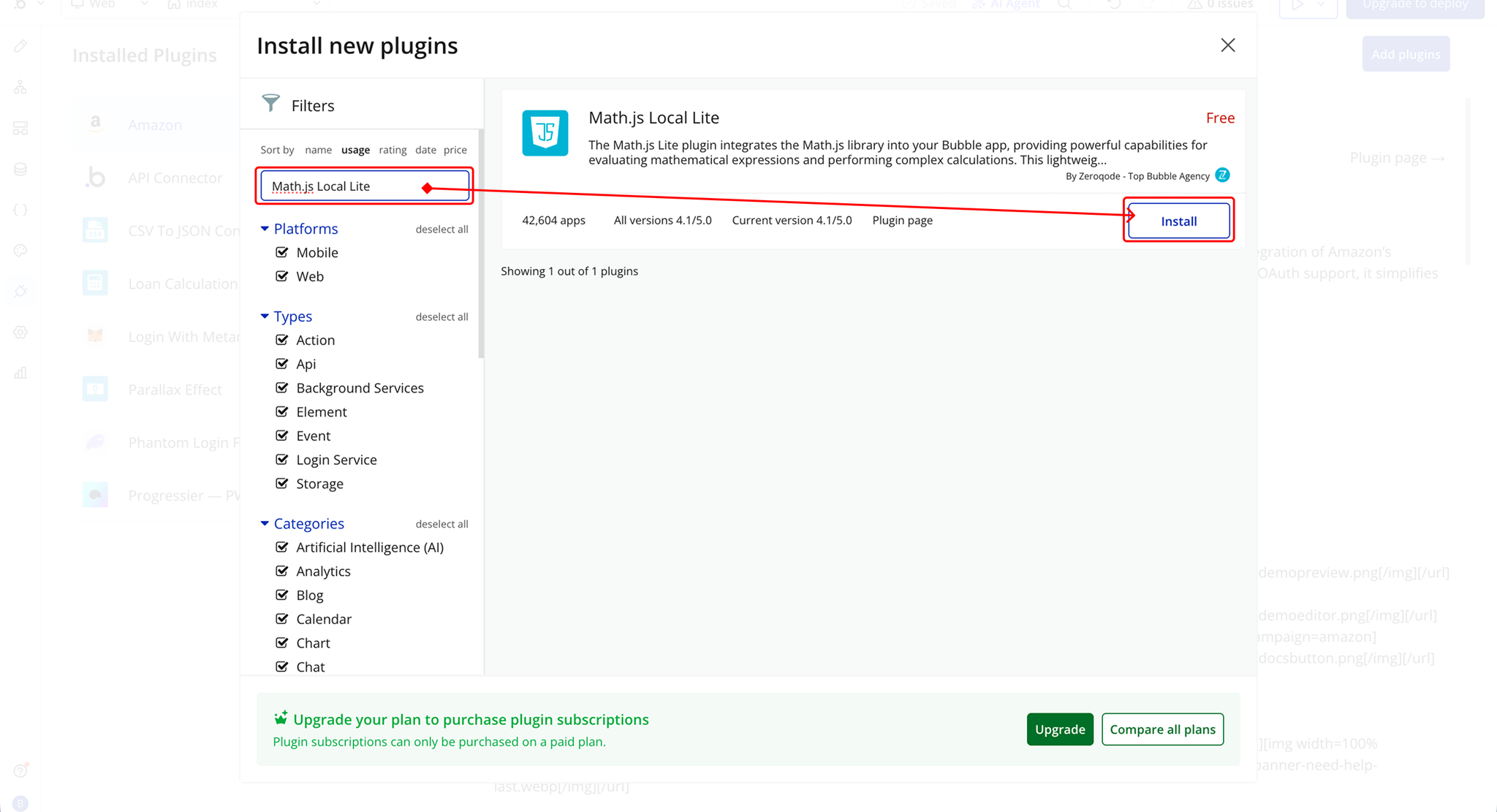Viewport: 1497px width, 812px height.
Task: Toggle the Storage type checkbox
Action: (x=281, y=484)
